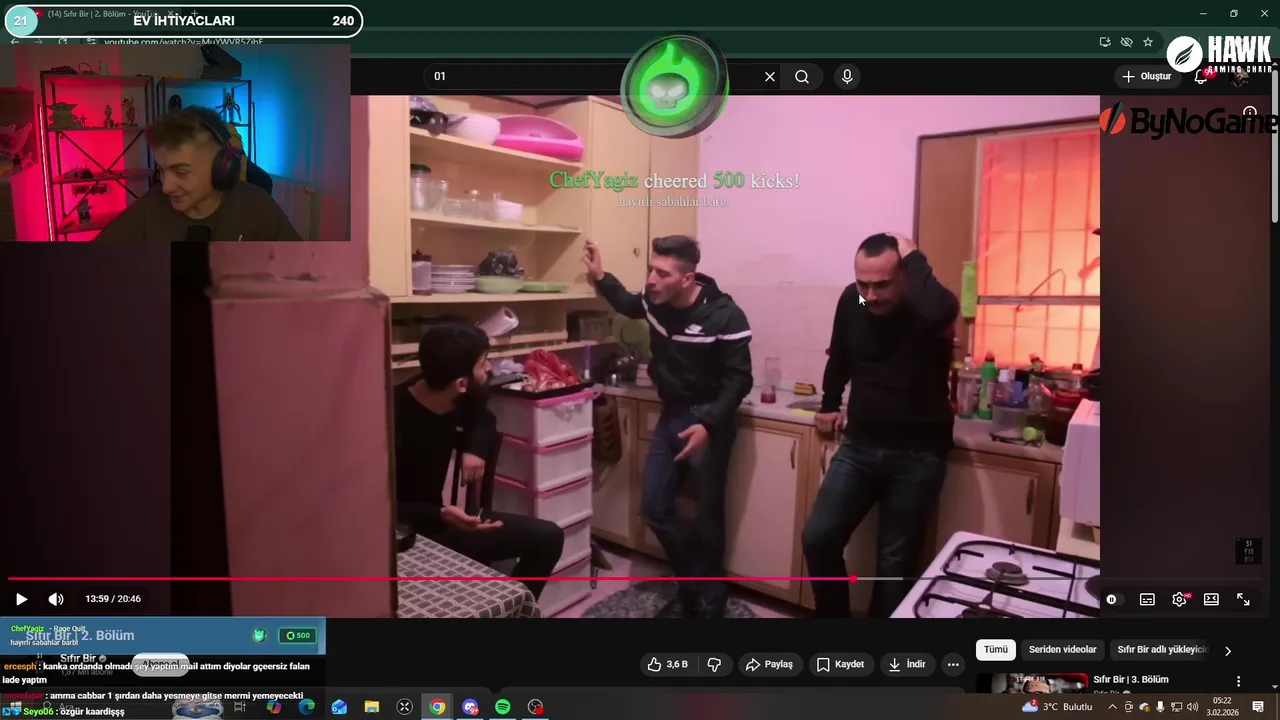Turn on subtitles with the captions button
This screenshot has height=720, width=1280.
tap(1147, 599)
